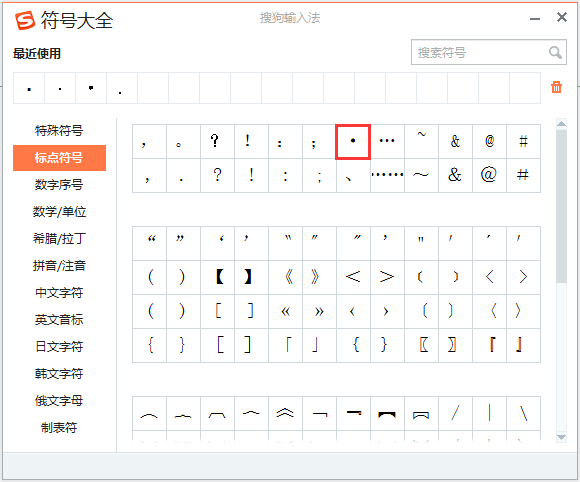Click the magnifier search icon
580x482 pixels.
point(555,52)
